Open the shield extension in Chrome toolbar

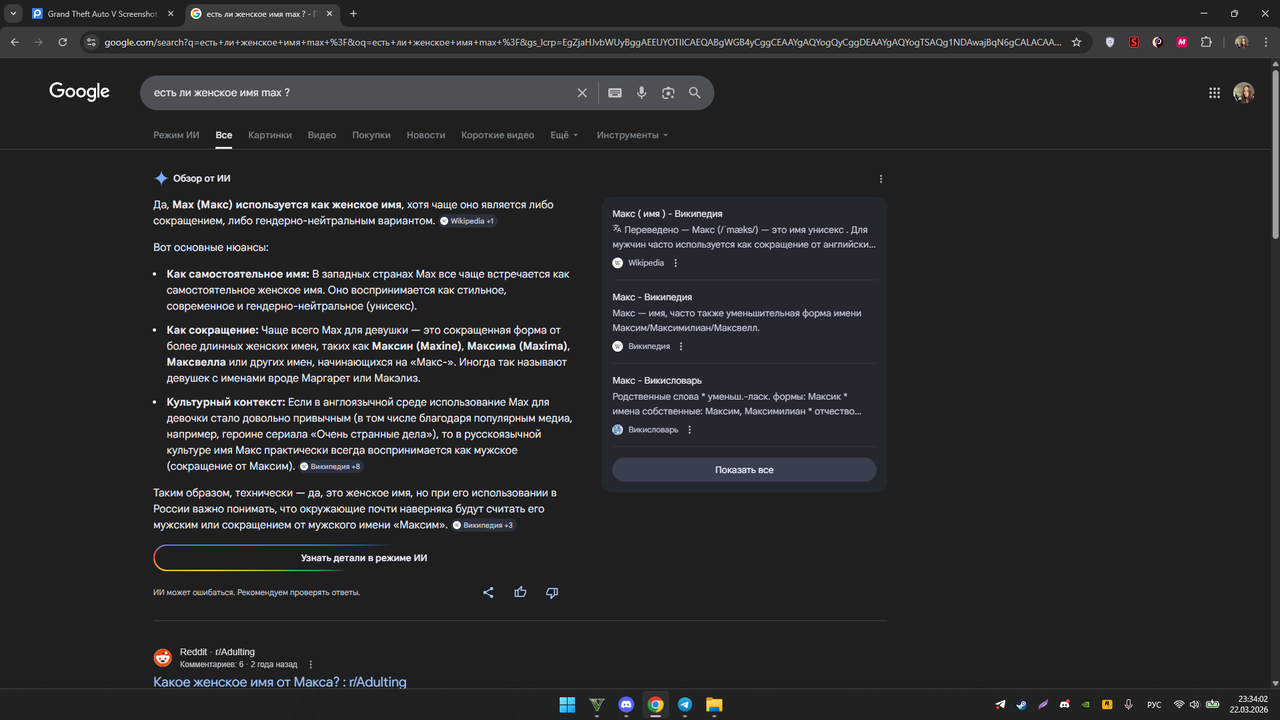point(1110,42)
